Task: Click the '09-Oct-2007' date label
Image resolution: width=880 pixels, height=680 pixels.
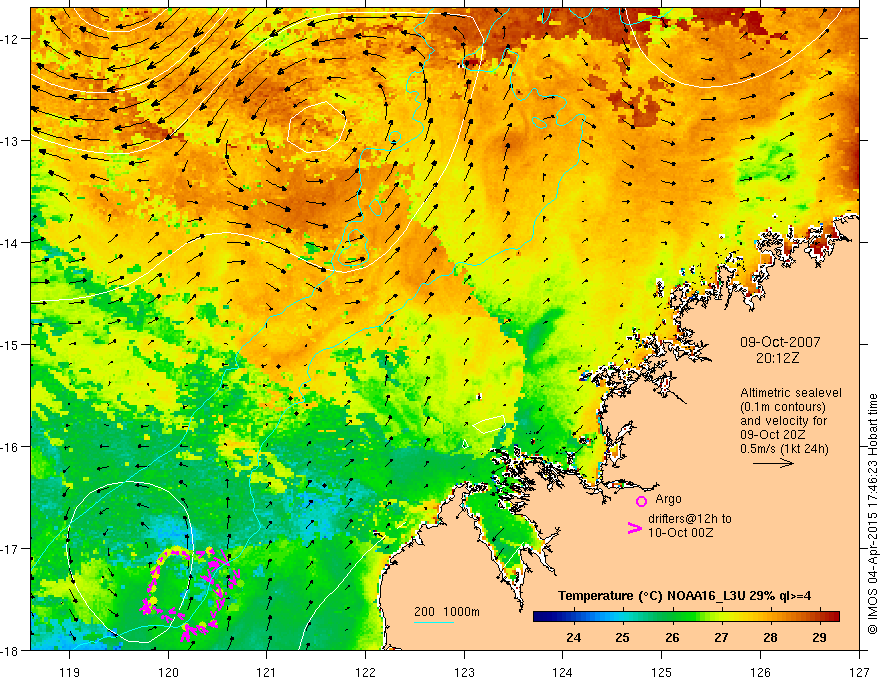Action: coord(780,342)
